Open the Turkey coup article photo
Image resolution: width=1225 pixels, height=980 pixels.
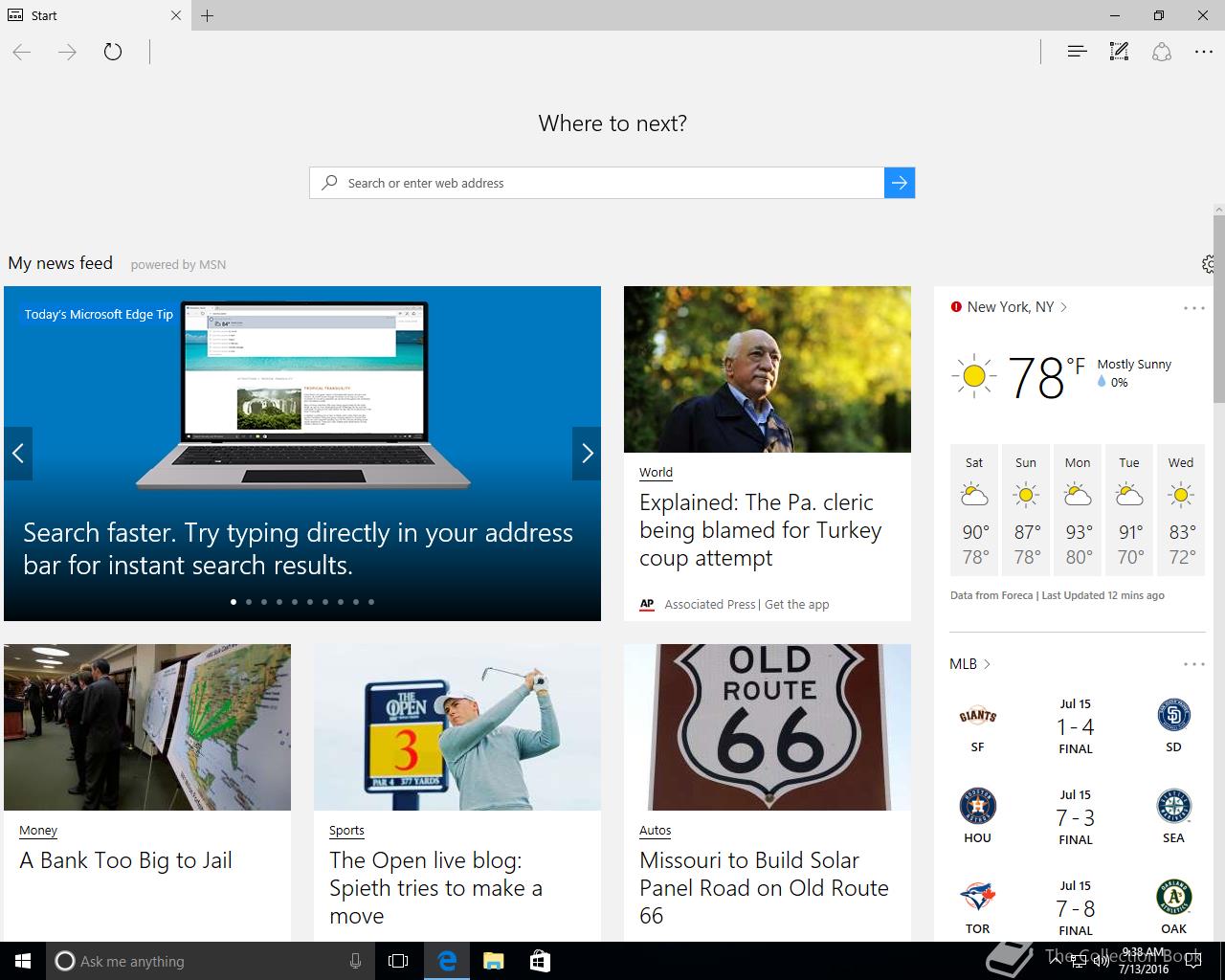[768, 369]
